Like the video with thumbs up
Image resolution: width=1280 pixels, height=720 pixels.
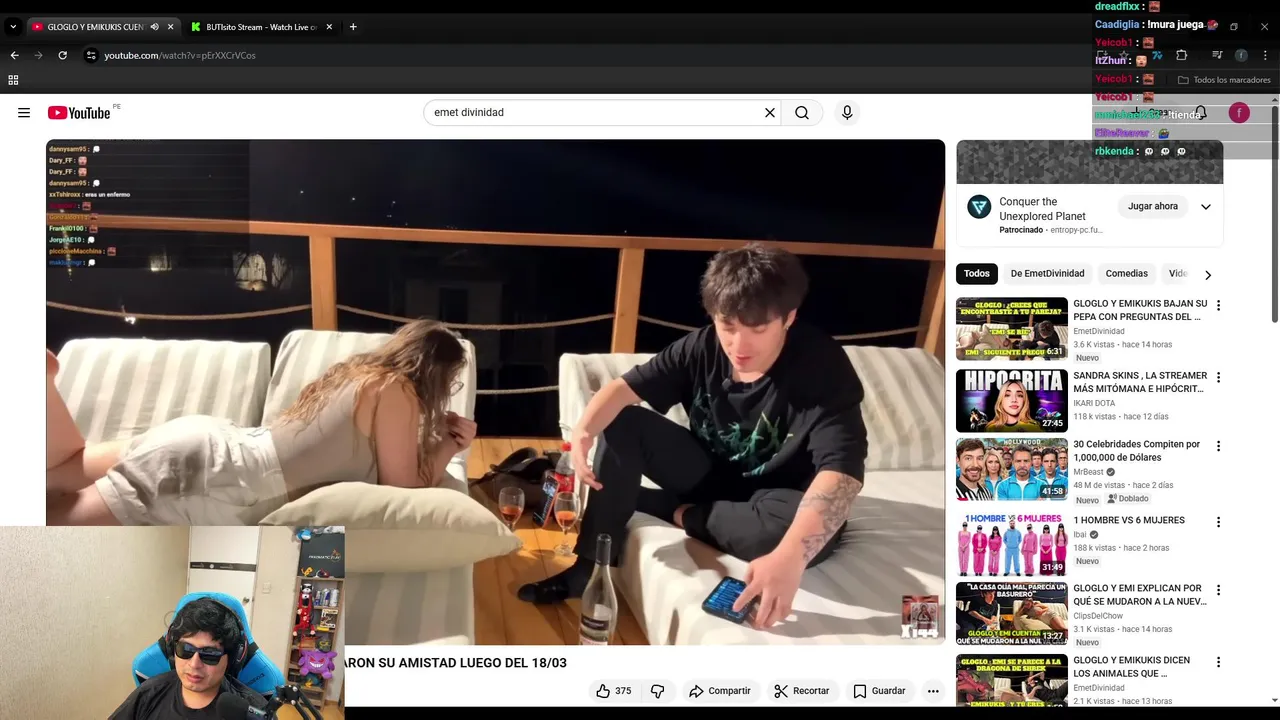click(x=613, y=691)
